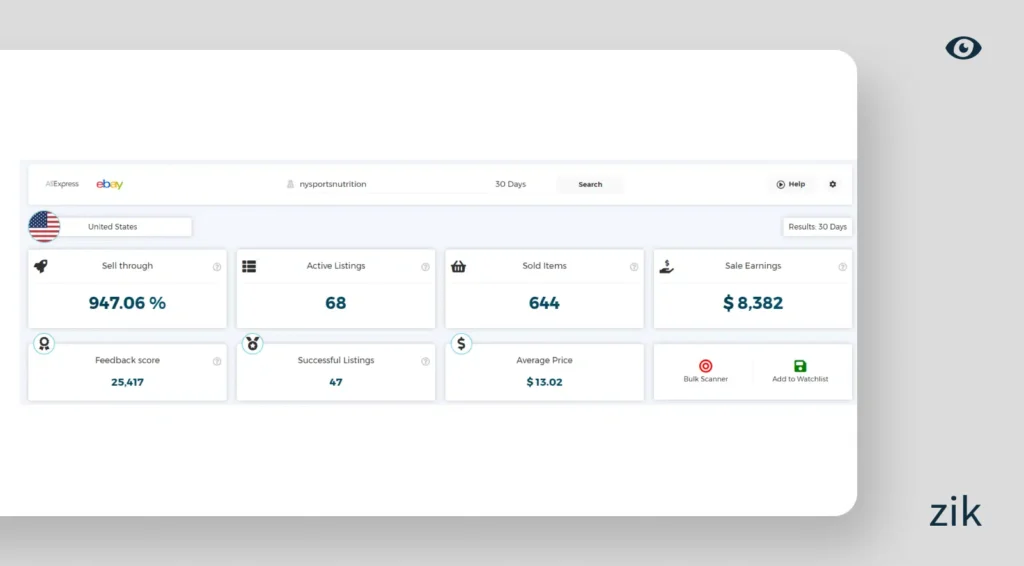The height and width of the screenshot is (566, 1024).
Task: Click the ribbon badge icon above Feedback score
Action: click(x=44, y=343)
